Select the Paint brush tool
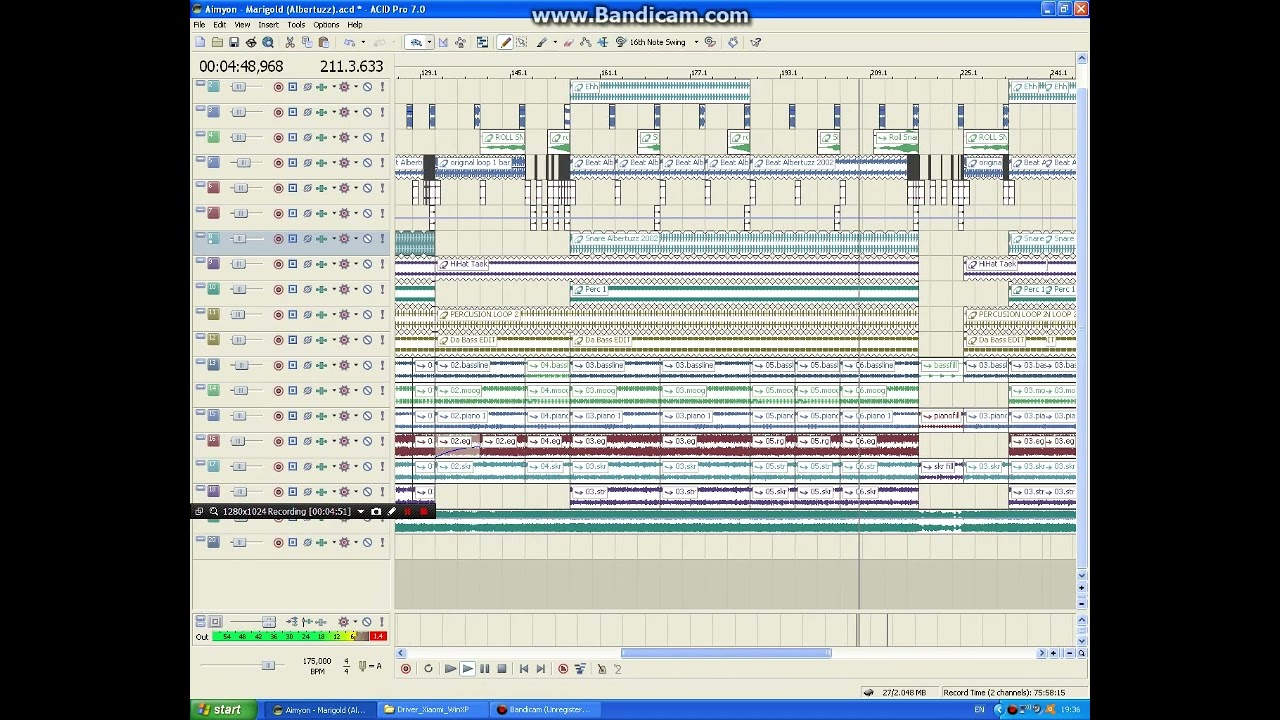The image size is (1280, 720). pos(542,42)
